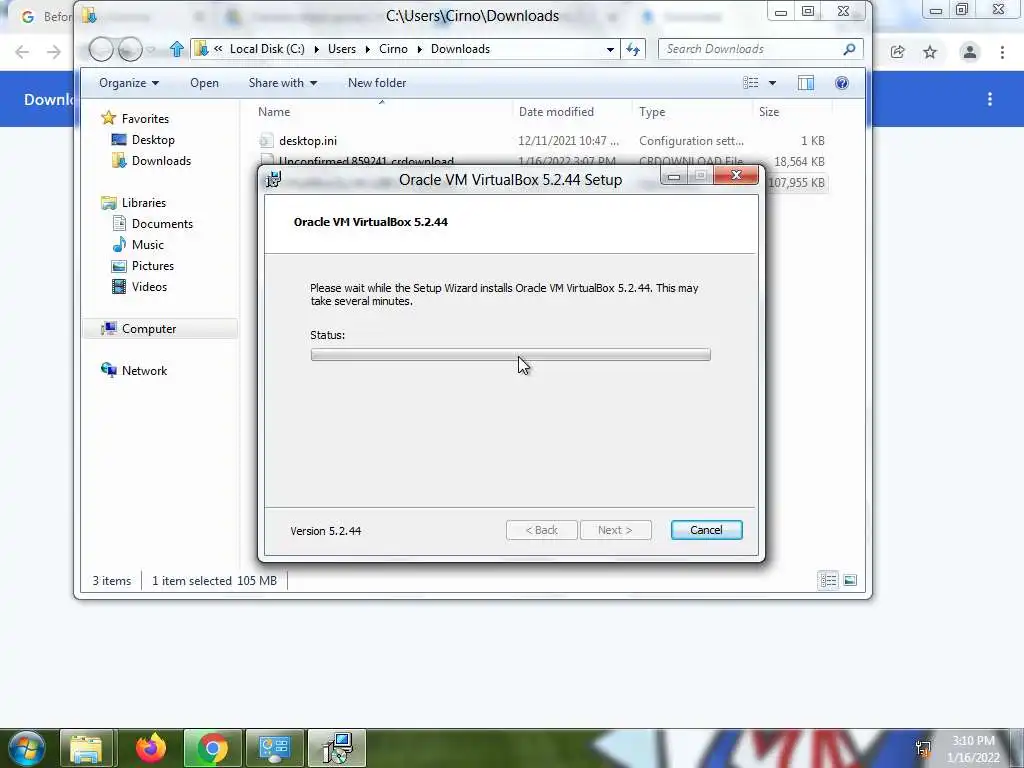Image resolution: width=1024 pixels, height=768 pixels.
Task: Open Downloads in the navigation pane
Action: click(152, 161)
